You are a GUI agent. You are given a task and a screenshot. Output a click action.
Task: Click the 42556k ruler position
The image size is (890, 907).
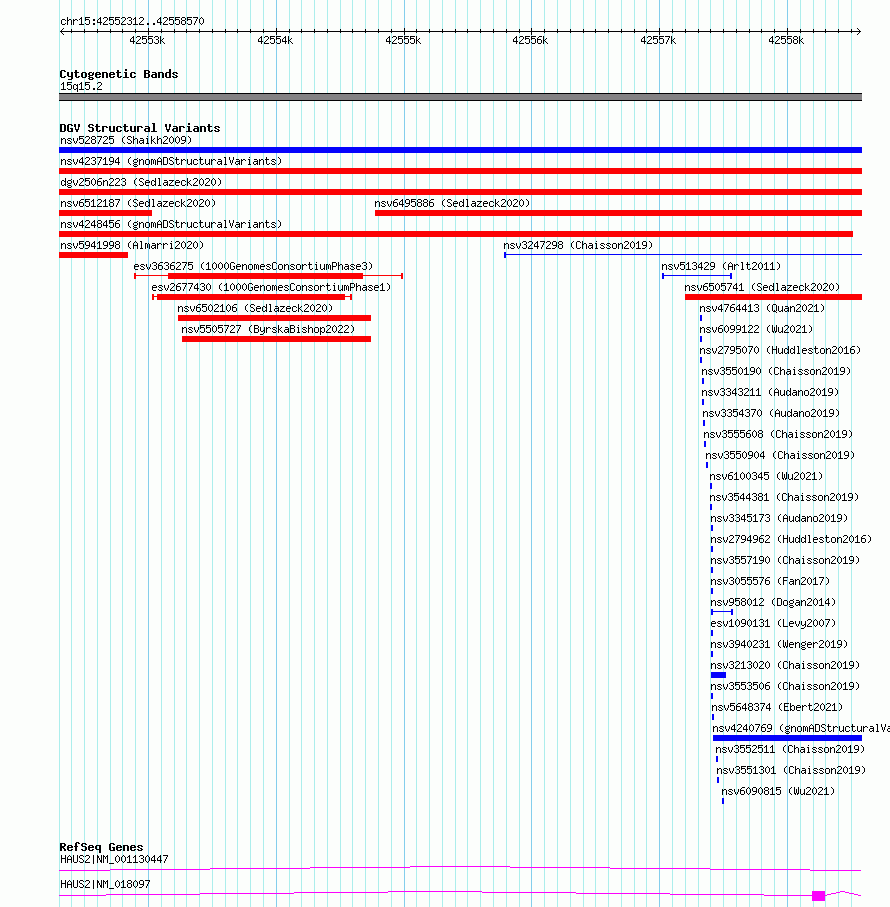pyautogui.click(x=530, y=40)
